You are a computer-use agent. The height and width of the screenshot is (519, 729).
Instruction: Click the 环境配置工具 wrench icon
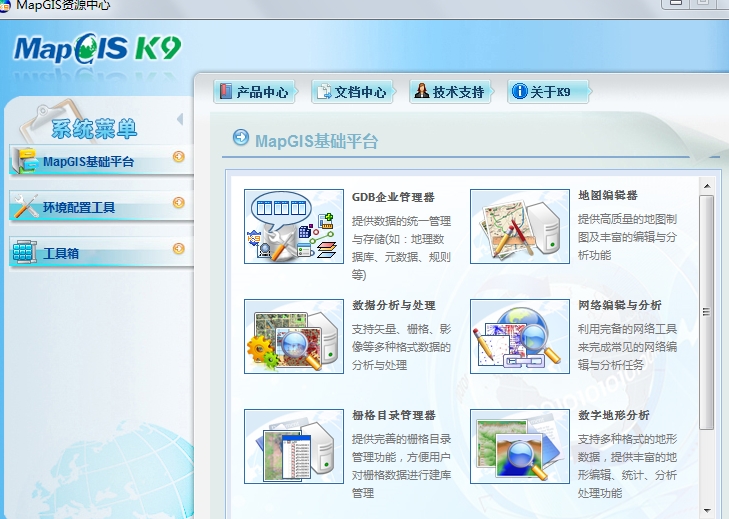tap(26, 206)
